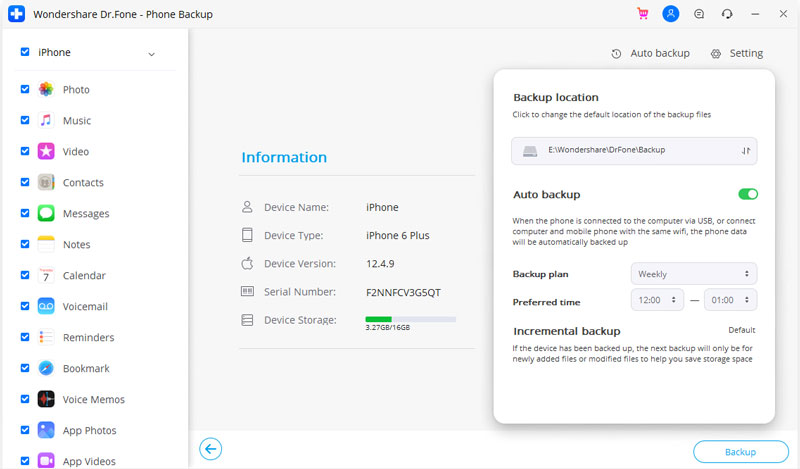Click the Reminders list icon

click(46, 337)
